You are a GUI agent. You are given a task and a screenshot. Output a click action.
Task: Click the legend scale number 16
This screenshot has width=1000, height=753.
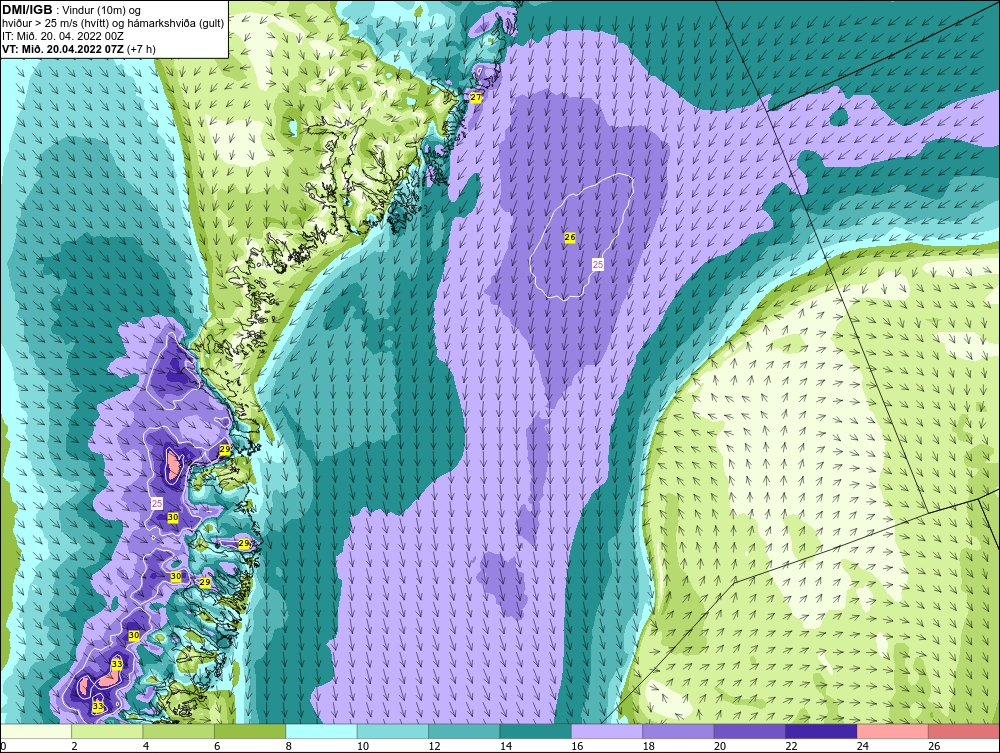(577, 746)
